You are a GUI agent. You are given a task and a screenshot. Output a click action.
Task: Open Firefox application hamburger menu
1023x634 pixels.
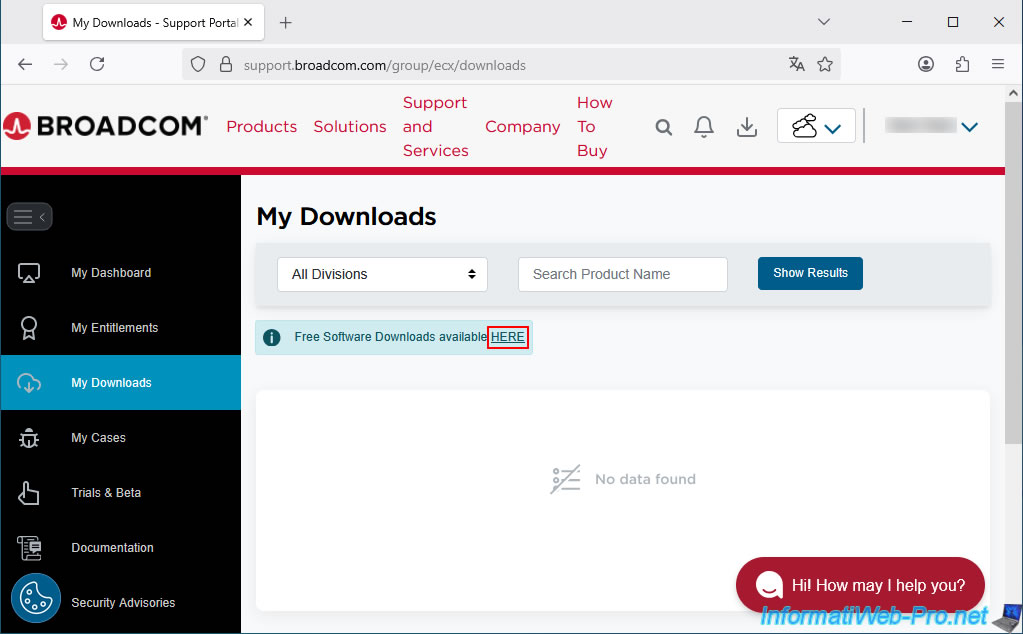pos(997,64)
